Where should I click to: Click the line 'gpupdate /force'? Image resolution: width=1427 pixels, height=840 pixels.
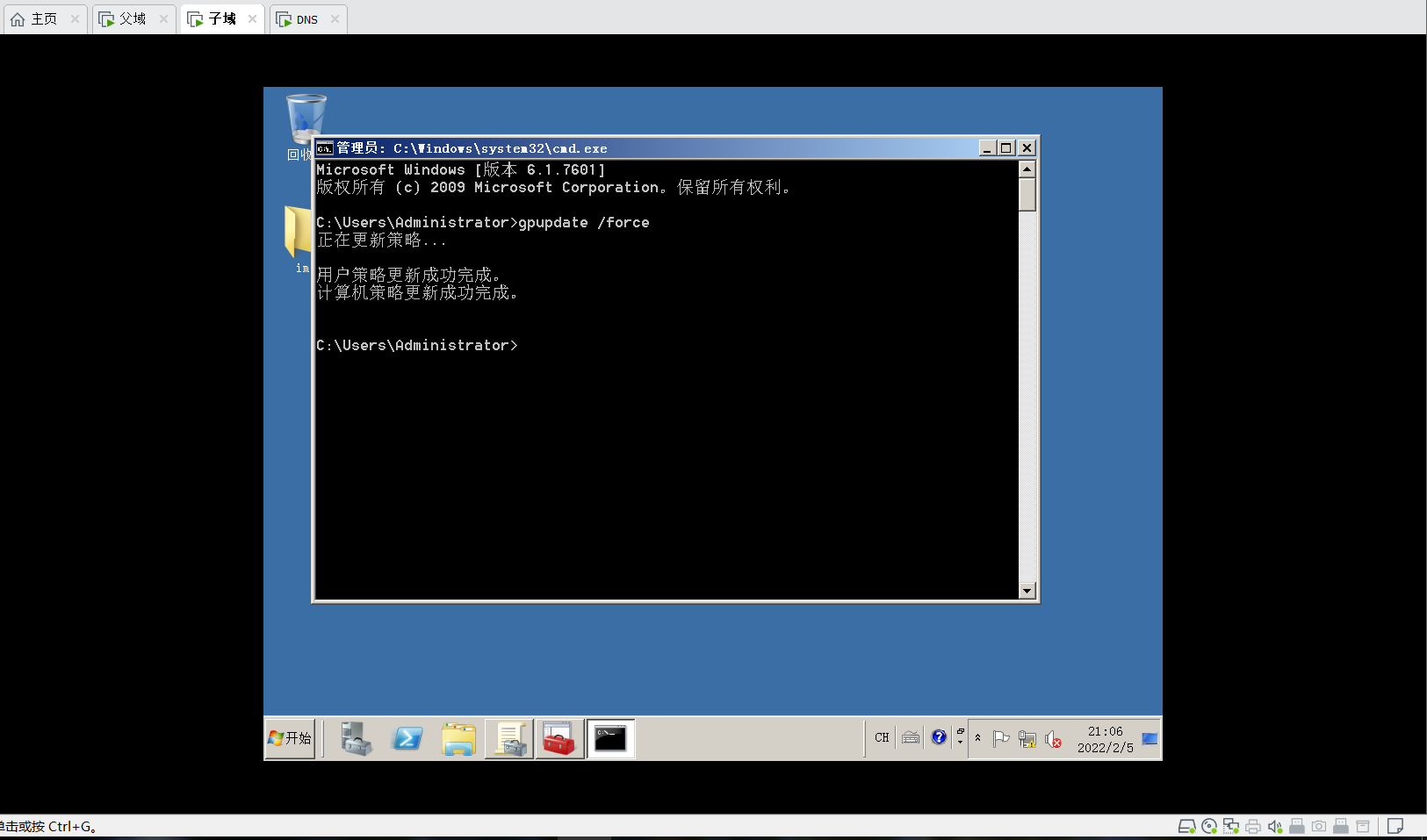(583, 222)
